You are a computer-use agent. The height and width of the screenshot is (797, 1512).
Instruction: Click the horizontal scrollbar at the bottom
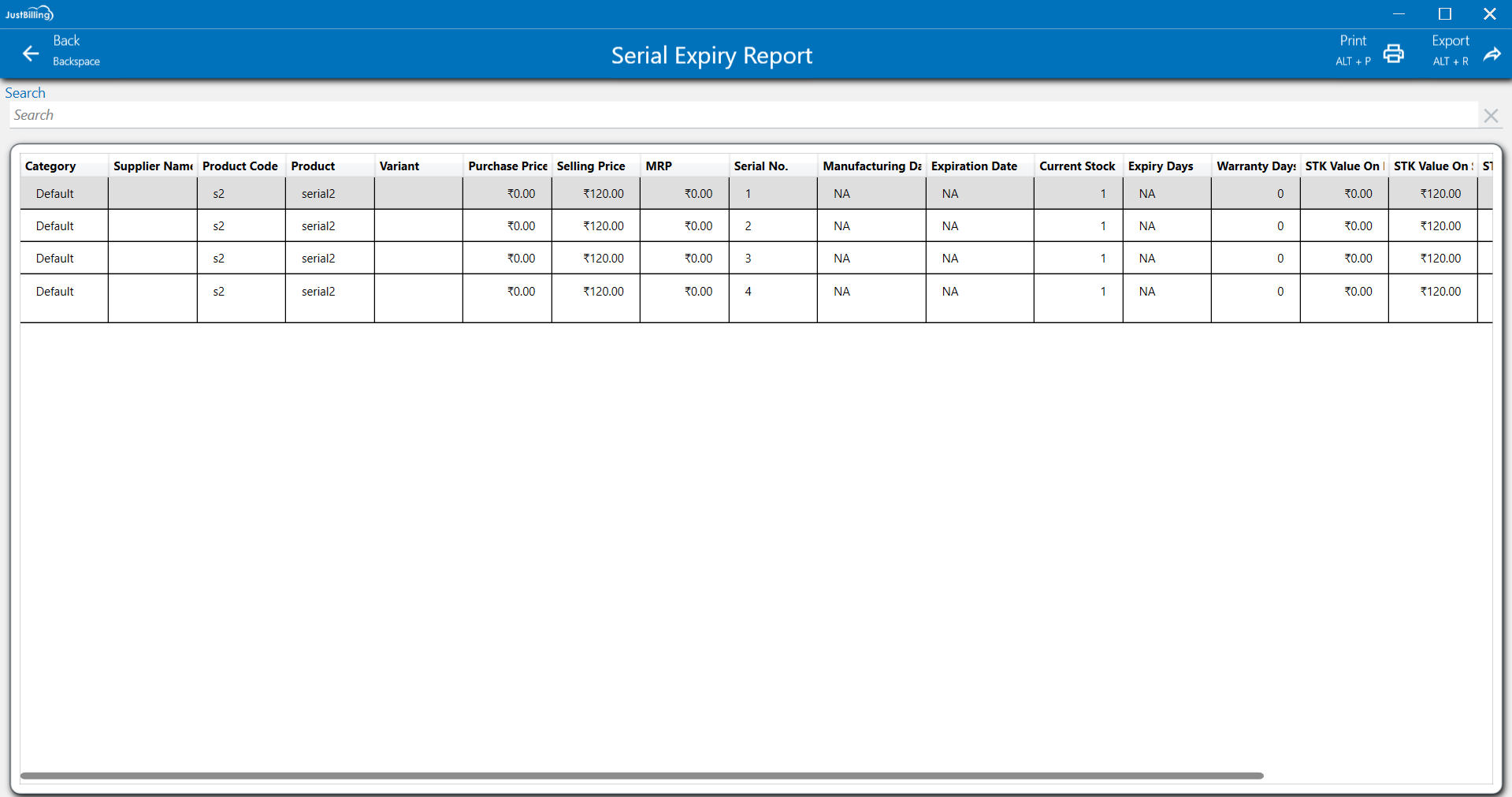tap(641, 776)
